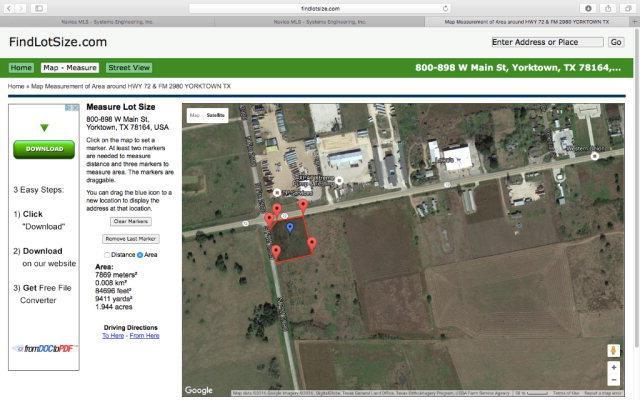This screenshot has width=640, height=400.
Task: Click the From Here directions link
Action: (x=144, y=336)
